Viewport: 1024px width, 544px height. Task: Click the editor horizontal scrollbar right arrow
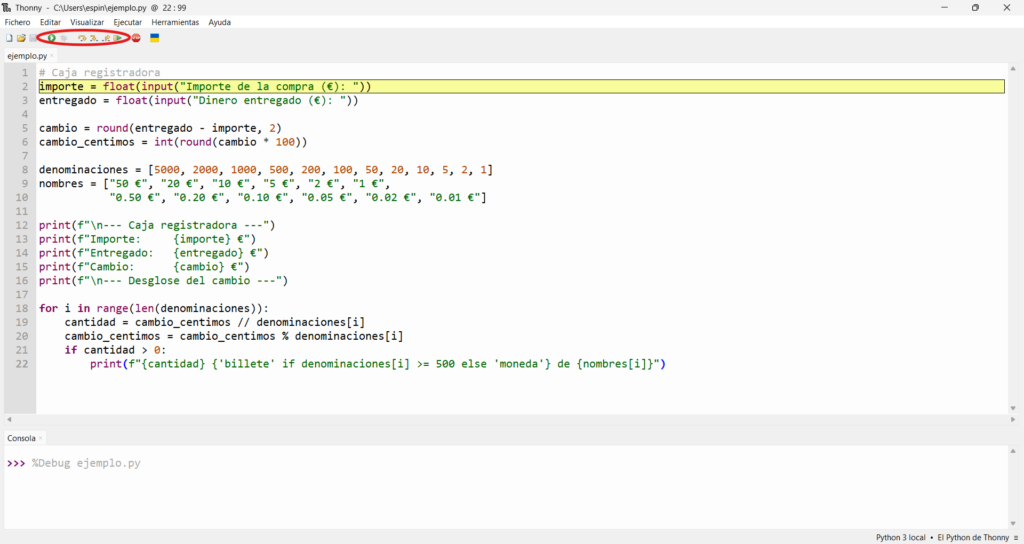(1012, 419)
